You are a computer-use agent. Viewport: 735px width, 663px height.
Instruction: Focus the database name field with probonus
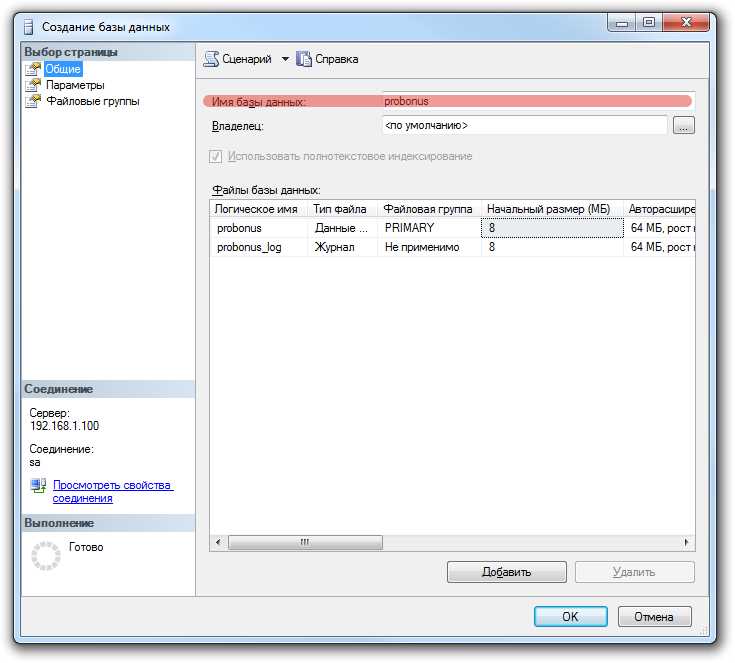538,101
